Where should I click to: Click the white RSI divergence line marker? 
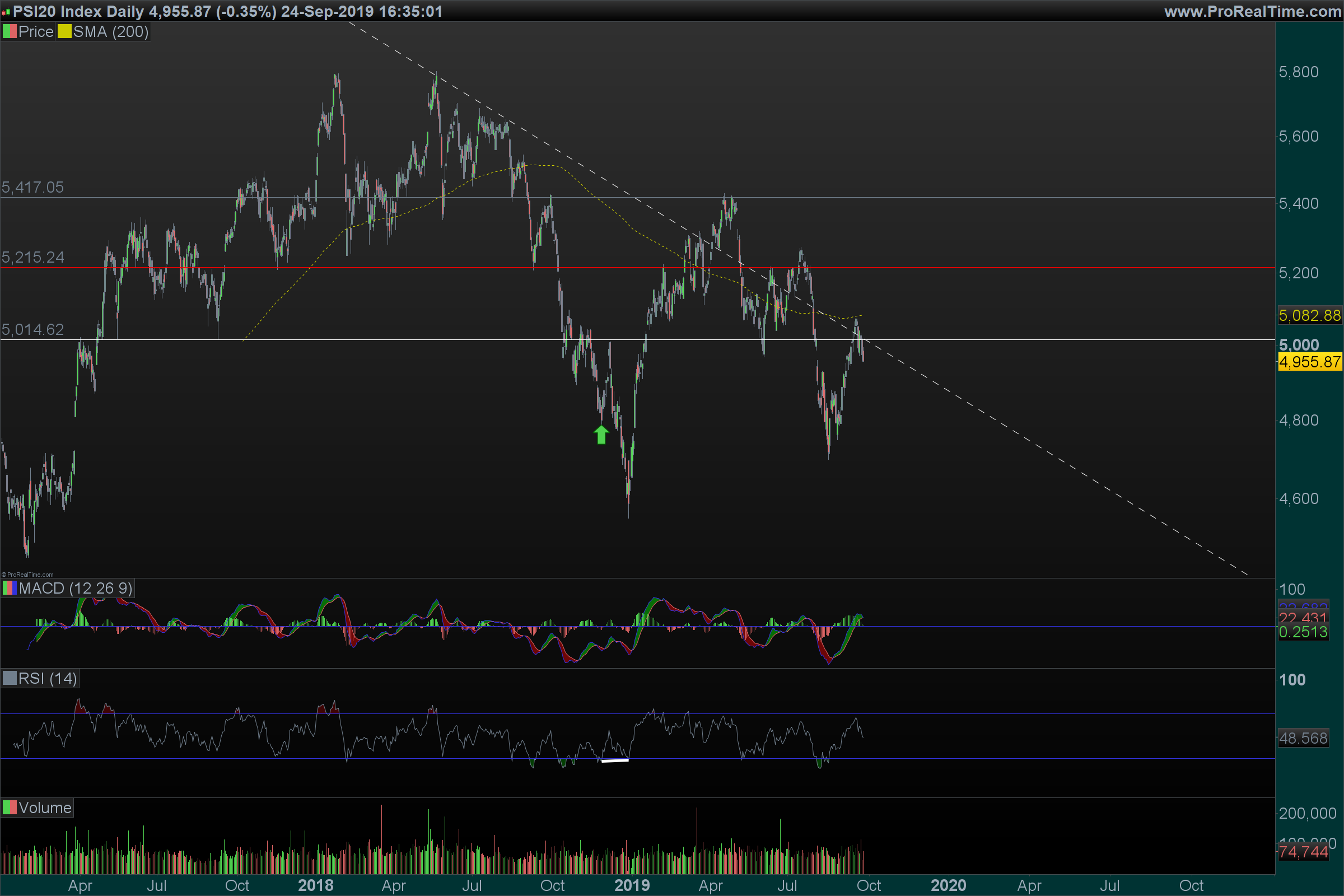point(615,760)
